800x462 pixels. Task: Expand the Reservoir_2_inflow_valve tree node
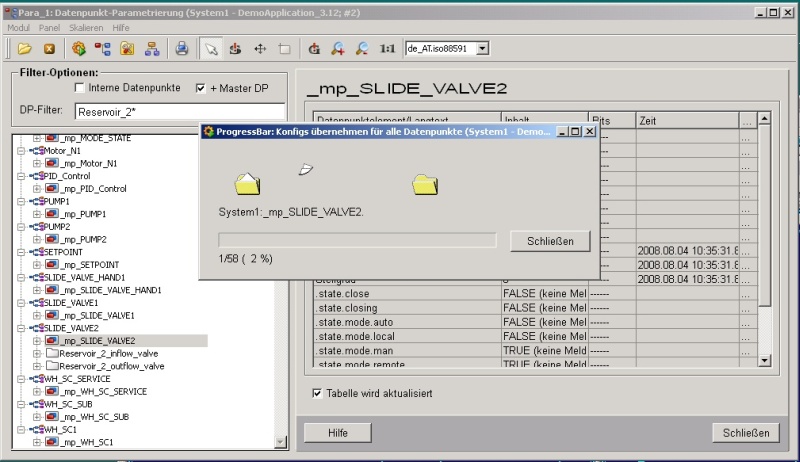click(x=38, y=353)
